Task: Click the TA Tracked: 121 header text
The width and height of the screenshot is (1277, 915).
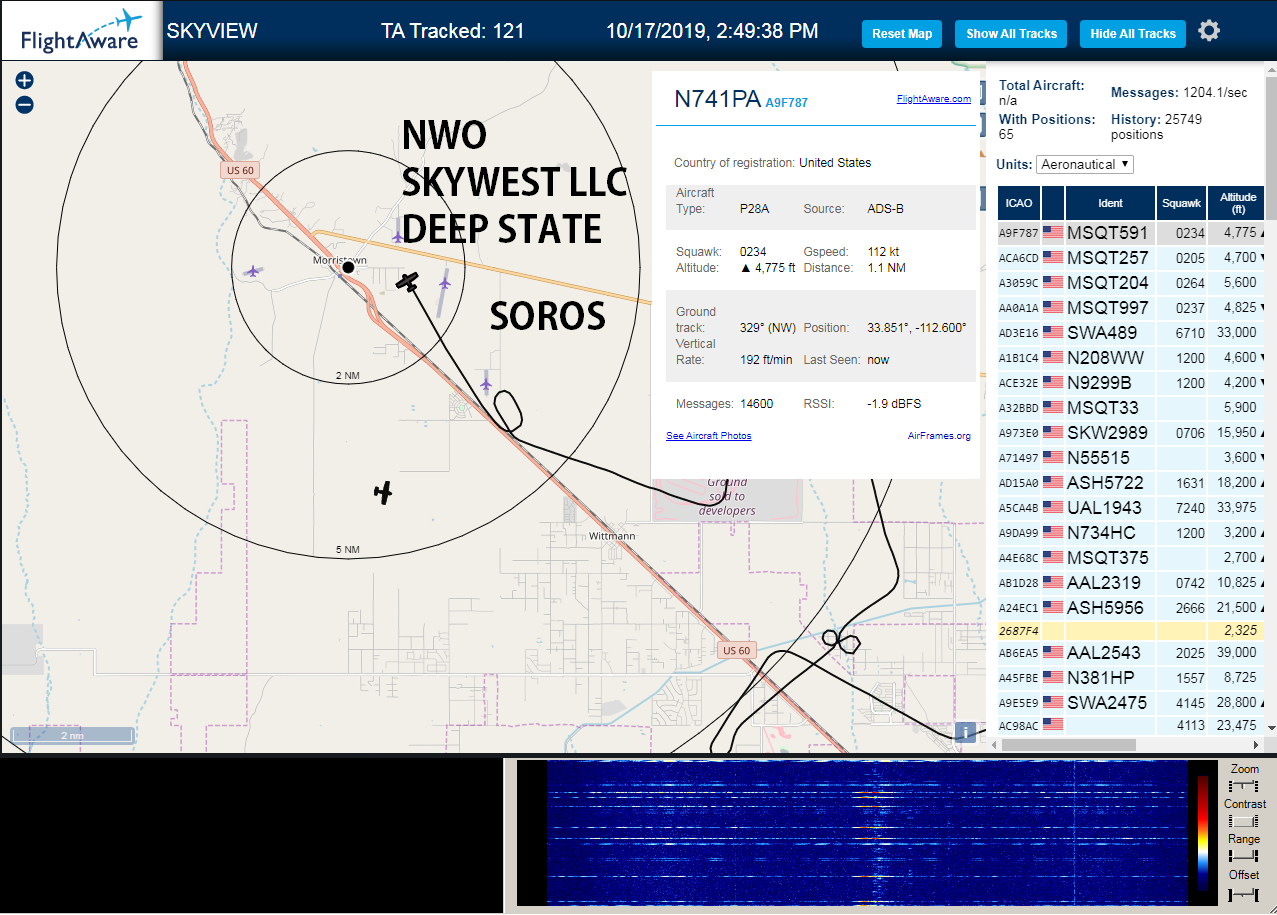Action: (453, 31)
